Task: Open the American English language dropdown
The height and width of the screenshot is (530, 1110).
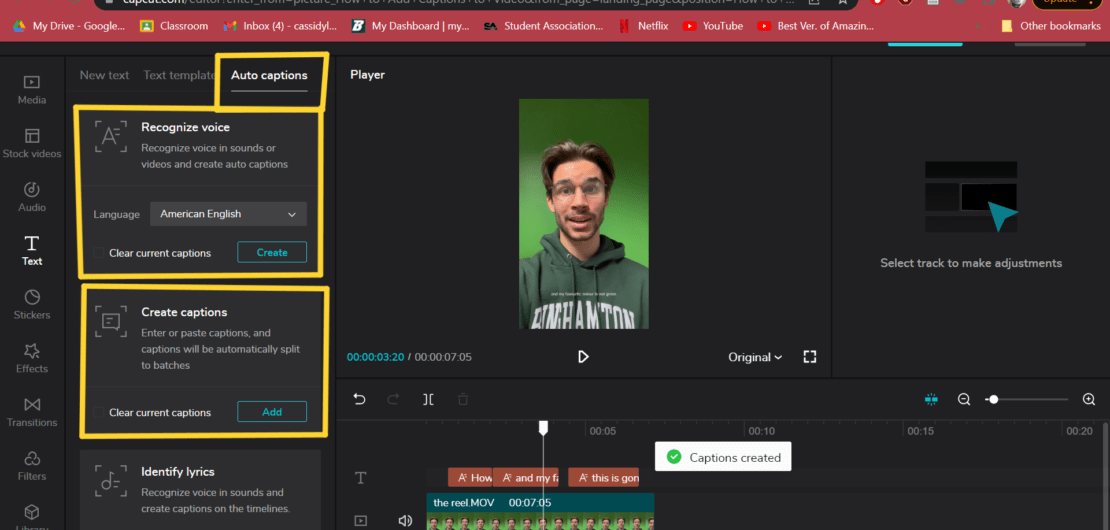Action: coord(228,214)
